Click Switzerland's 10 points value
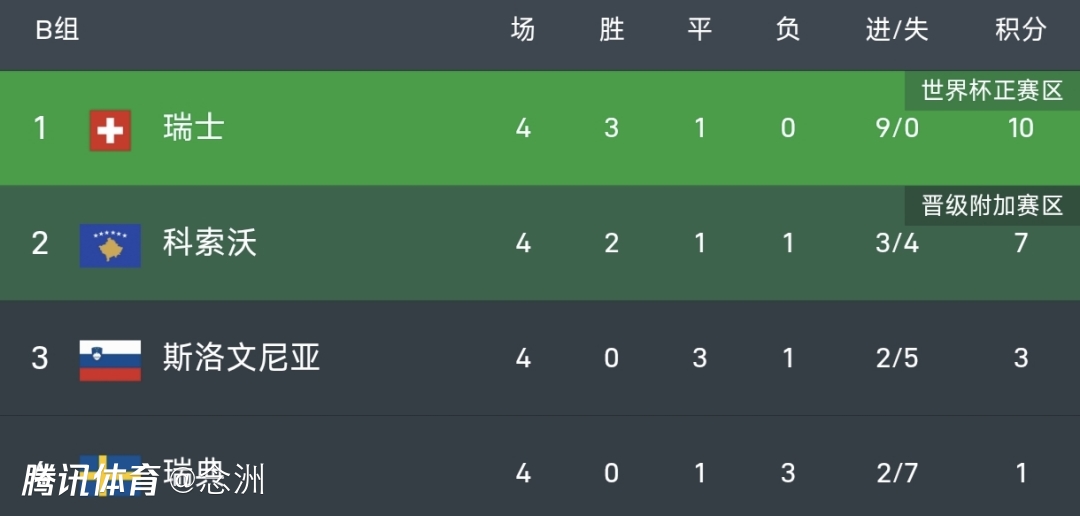 tap(1020, 128)
